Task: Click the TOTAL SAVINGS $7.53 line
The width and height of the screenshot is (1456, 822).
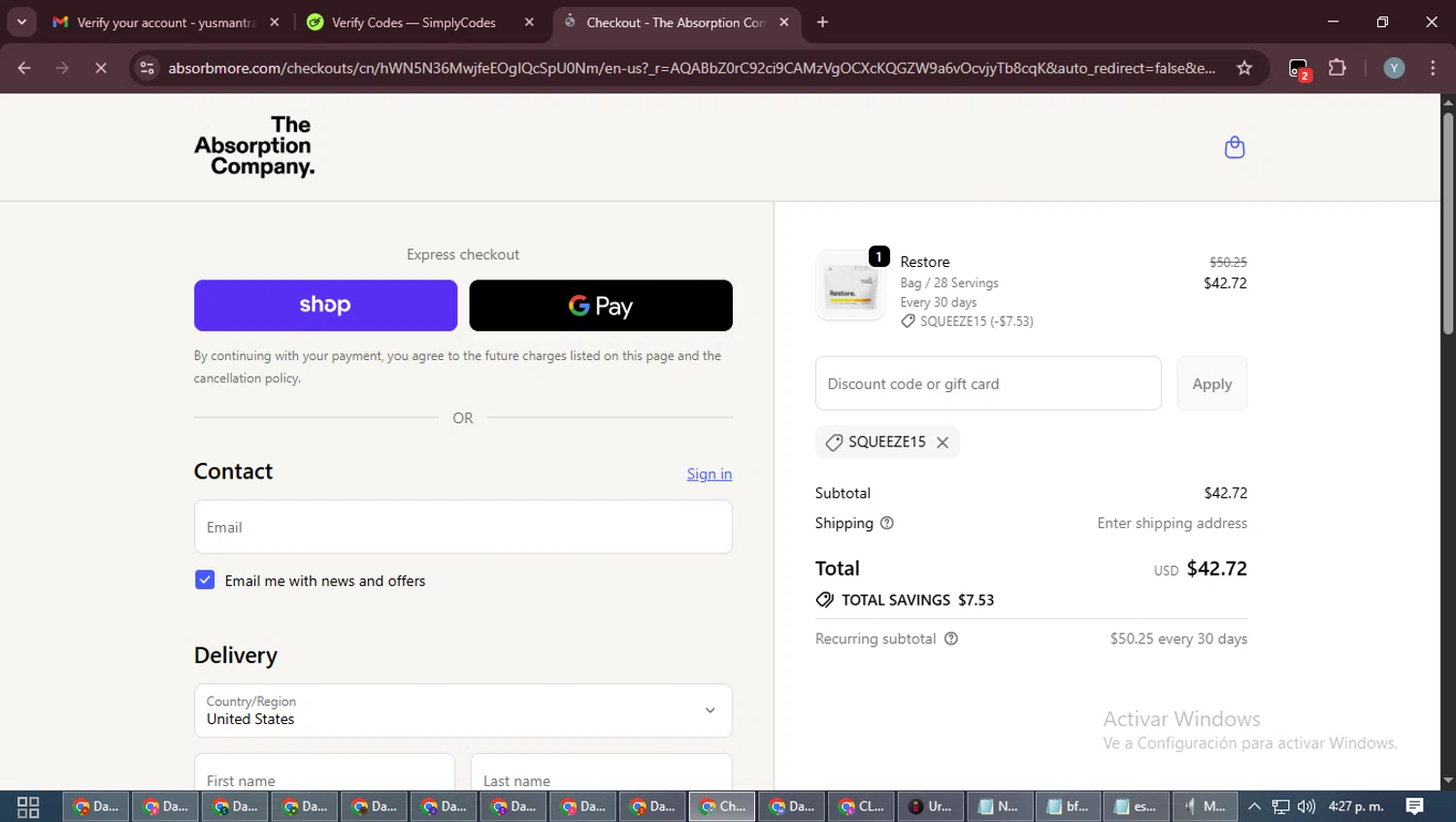Action: coord(905,600)
